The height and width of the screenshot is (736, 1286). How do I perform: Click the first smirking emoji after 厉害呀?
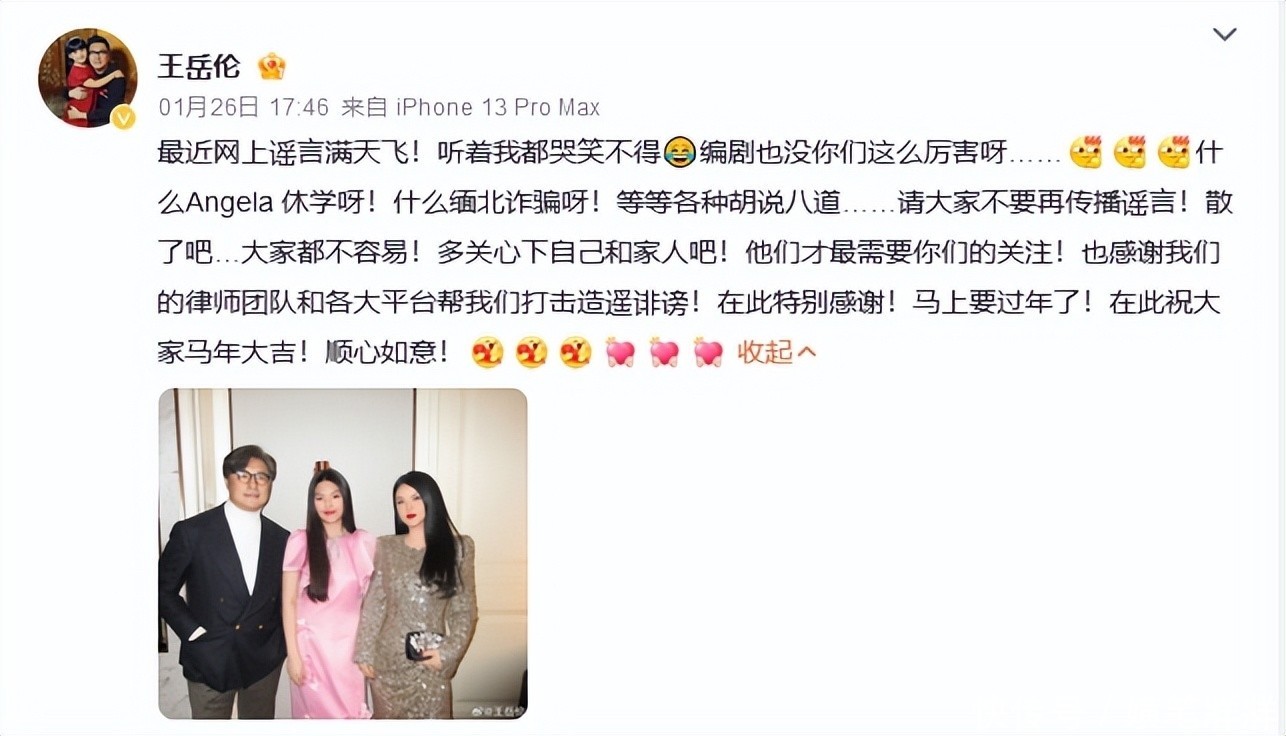[x=1085, y=153]
